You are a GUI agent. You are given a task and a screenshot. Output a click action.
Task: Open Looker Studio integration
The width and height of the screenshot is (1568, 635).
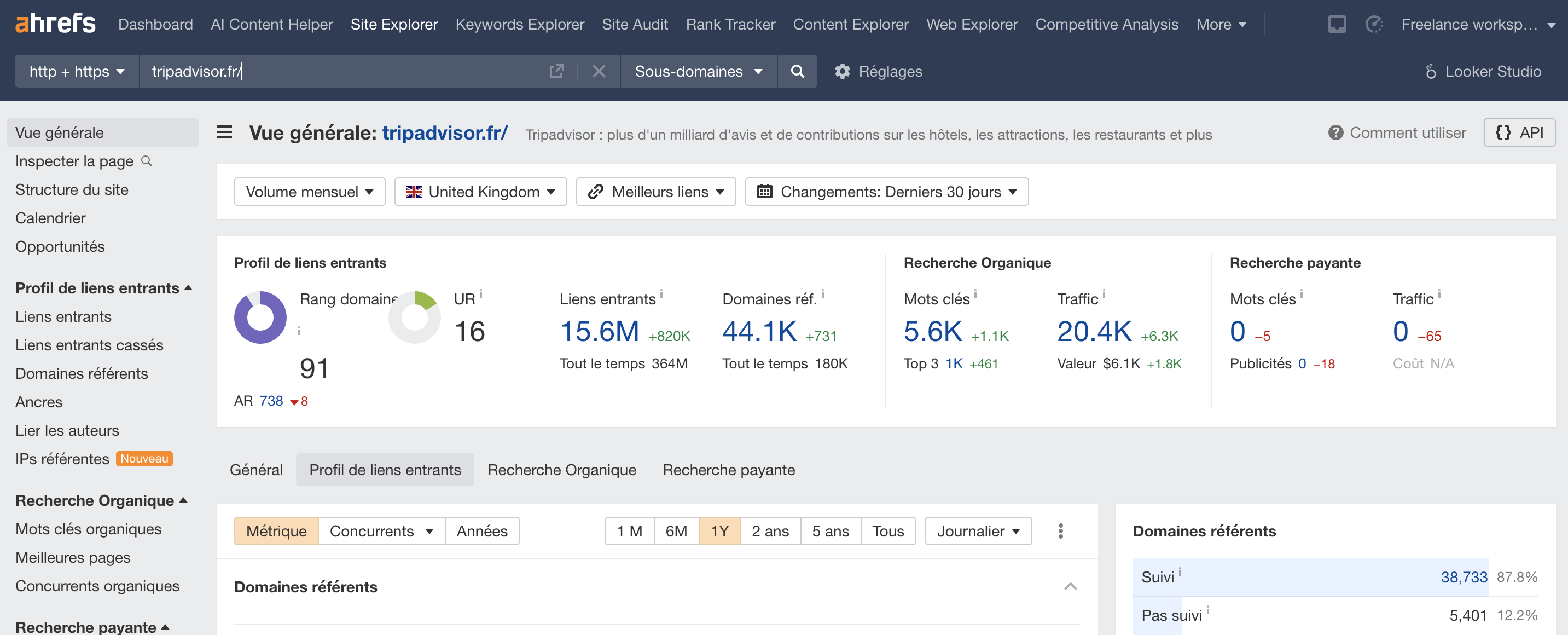pyautogui.click(x=1483, y=71)
